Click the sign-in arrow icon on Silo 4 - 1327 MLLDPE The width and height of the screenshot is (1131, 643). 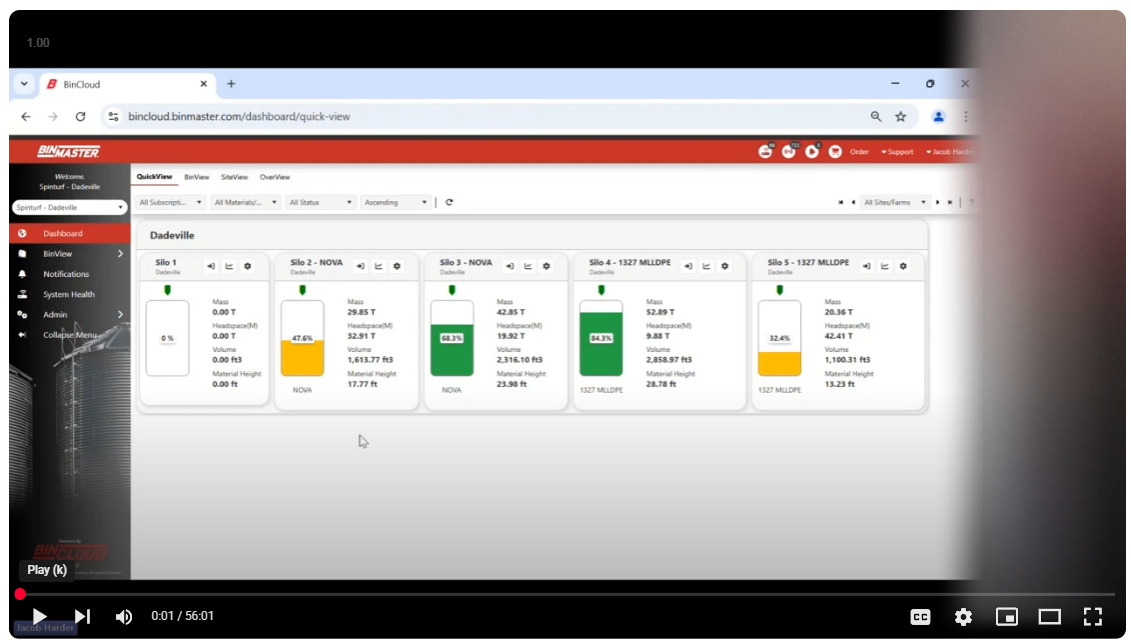pos(688,266)
